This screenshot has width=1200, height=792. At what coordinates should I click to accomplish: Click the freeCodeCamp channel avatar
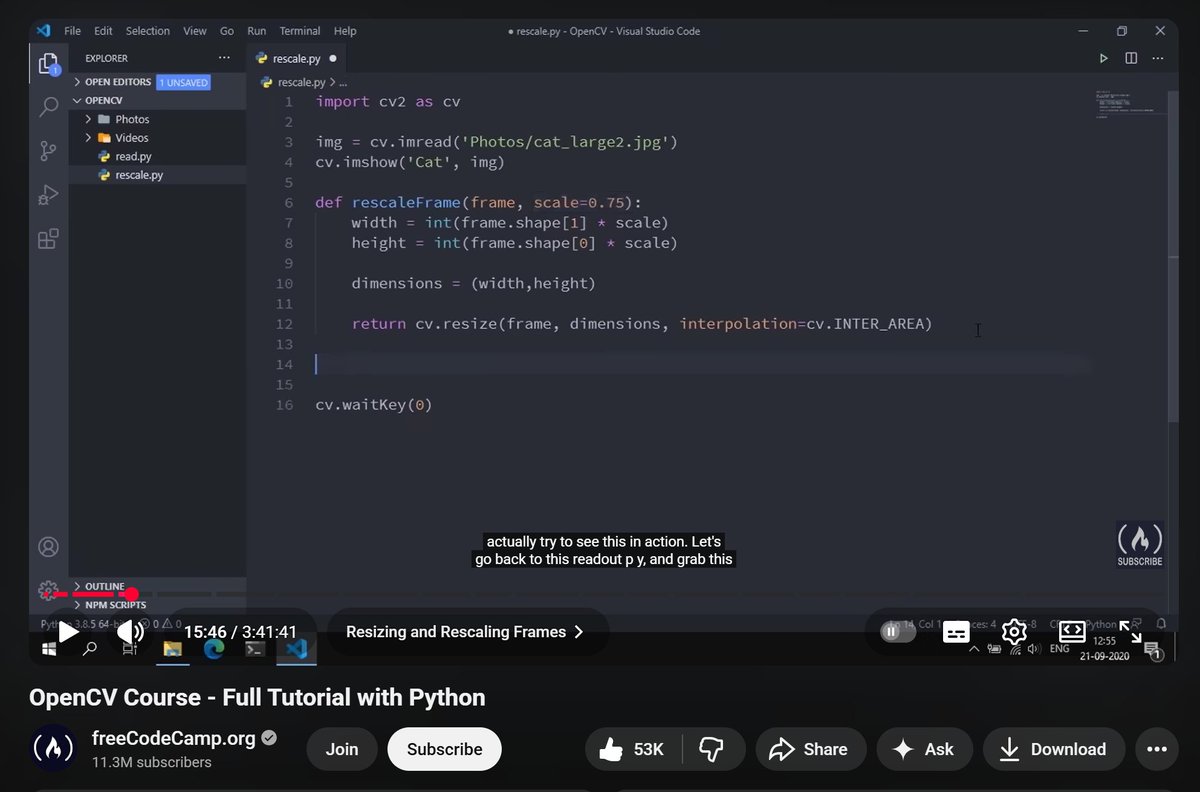tap(53, 749)
